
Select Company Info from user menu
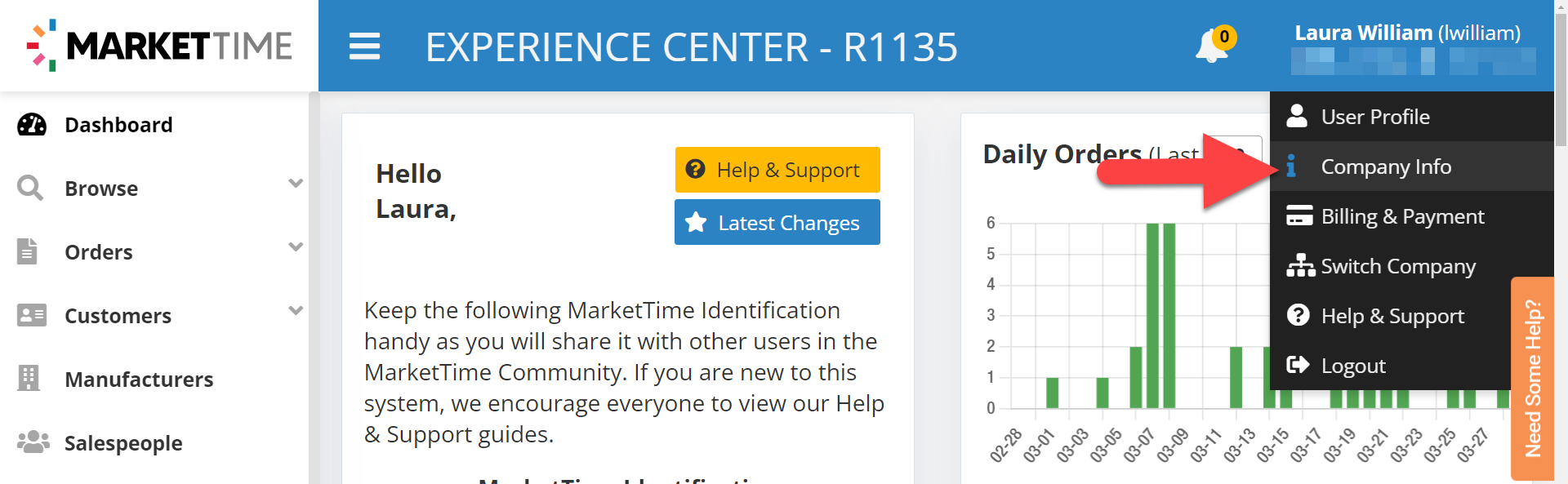(1386, 167)
